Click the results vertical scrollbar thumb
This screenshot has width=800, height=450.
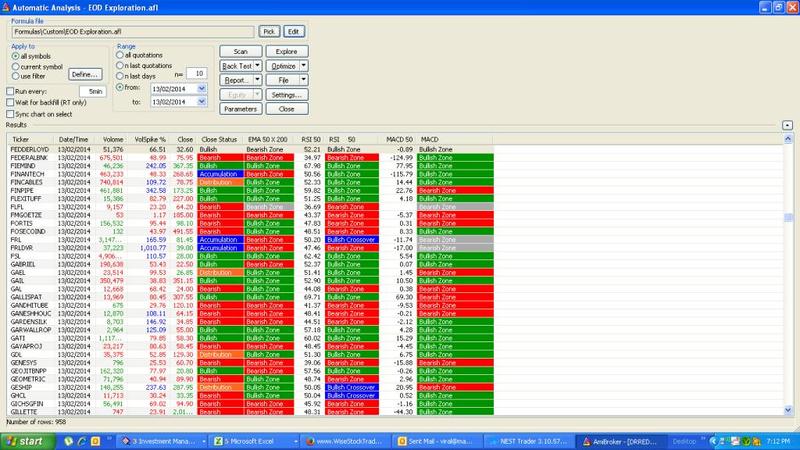coord(788,218)
